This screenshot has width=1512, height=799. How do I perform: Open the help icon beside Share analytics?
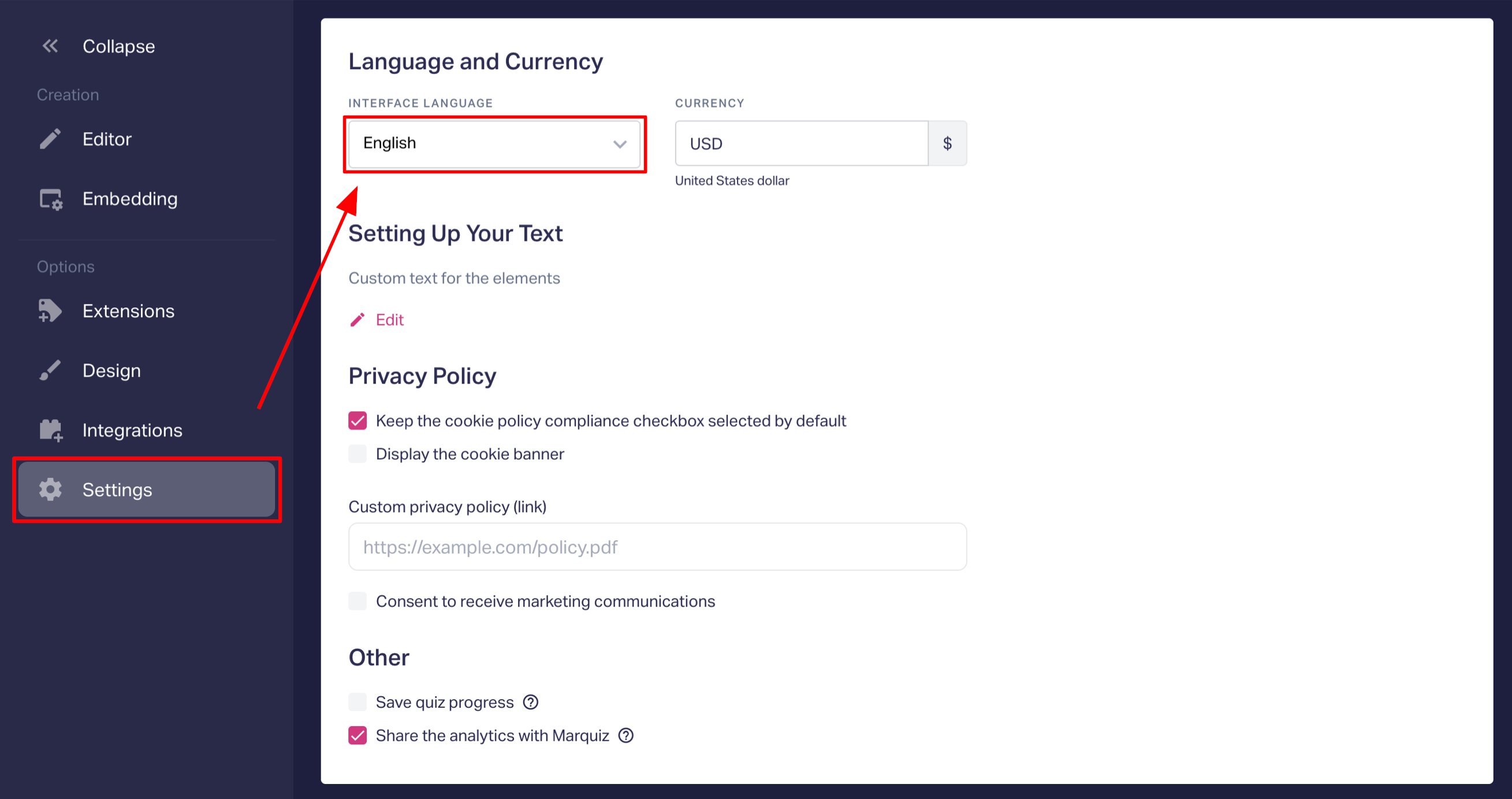626,735
